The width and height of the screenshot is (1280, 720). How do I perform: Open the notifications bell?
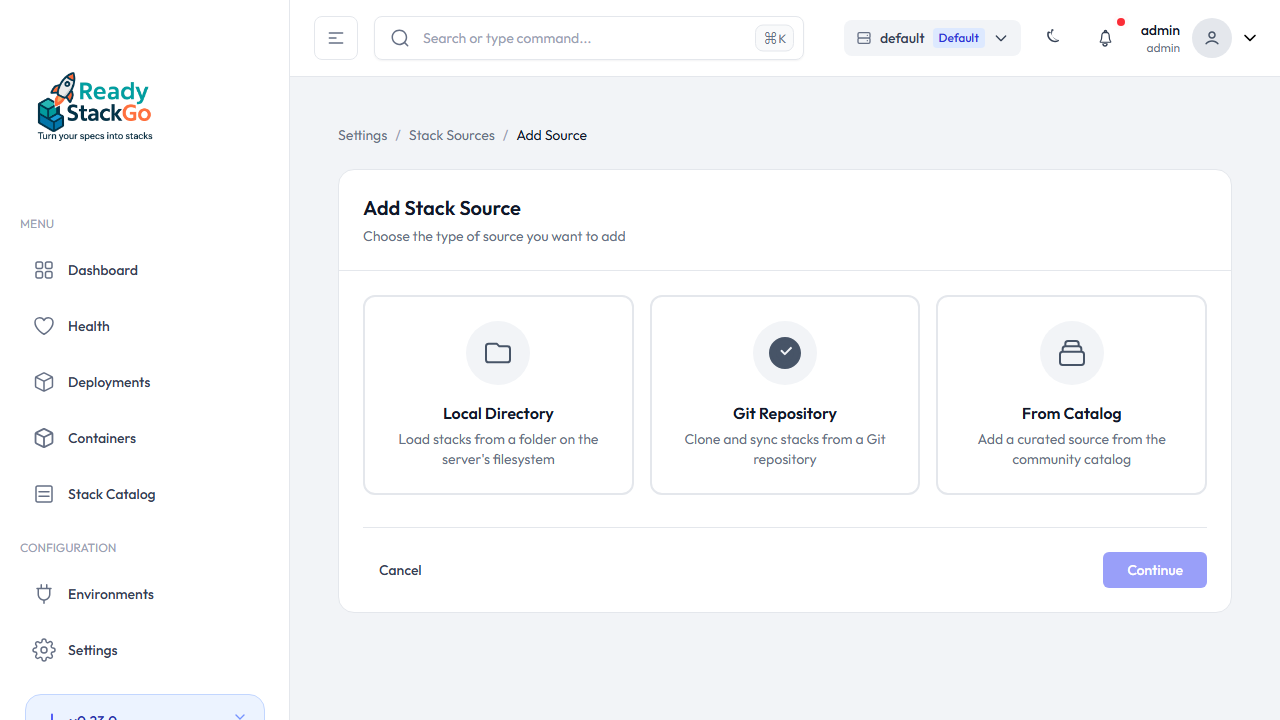pyautogui.click(x=1105, y=38)
